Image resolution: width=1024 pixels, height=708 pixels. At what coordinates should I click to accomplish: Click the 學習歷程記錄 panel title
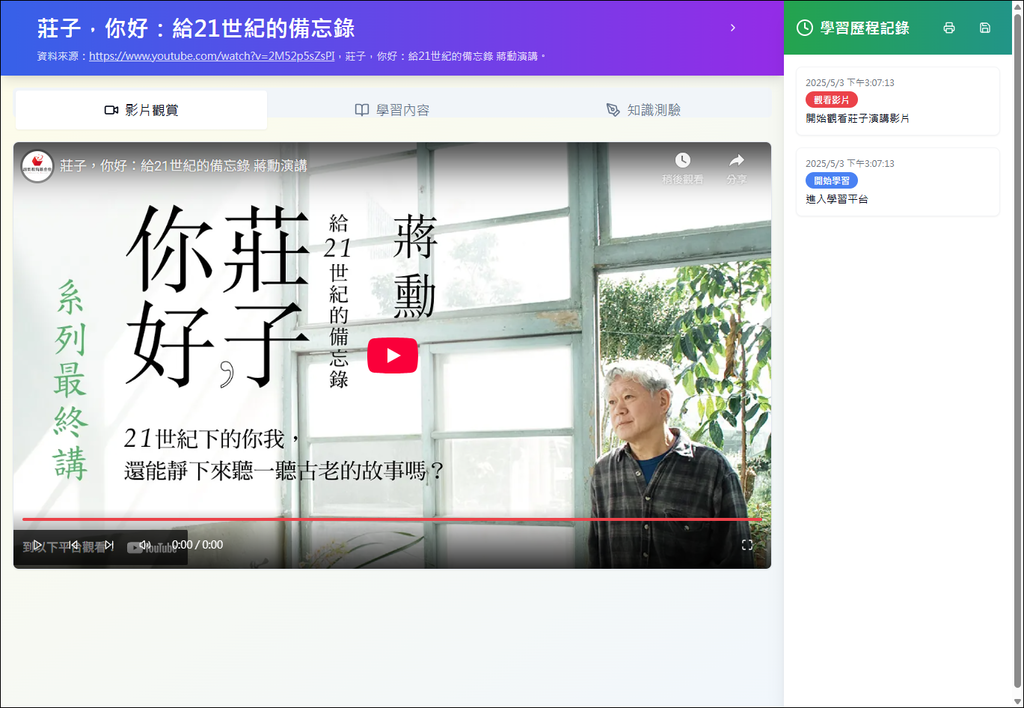pyautogui.click(x=865, y=28)
